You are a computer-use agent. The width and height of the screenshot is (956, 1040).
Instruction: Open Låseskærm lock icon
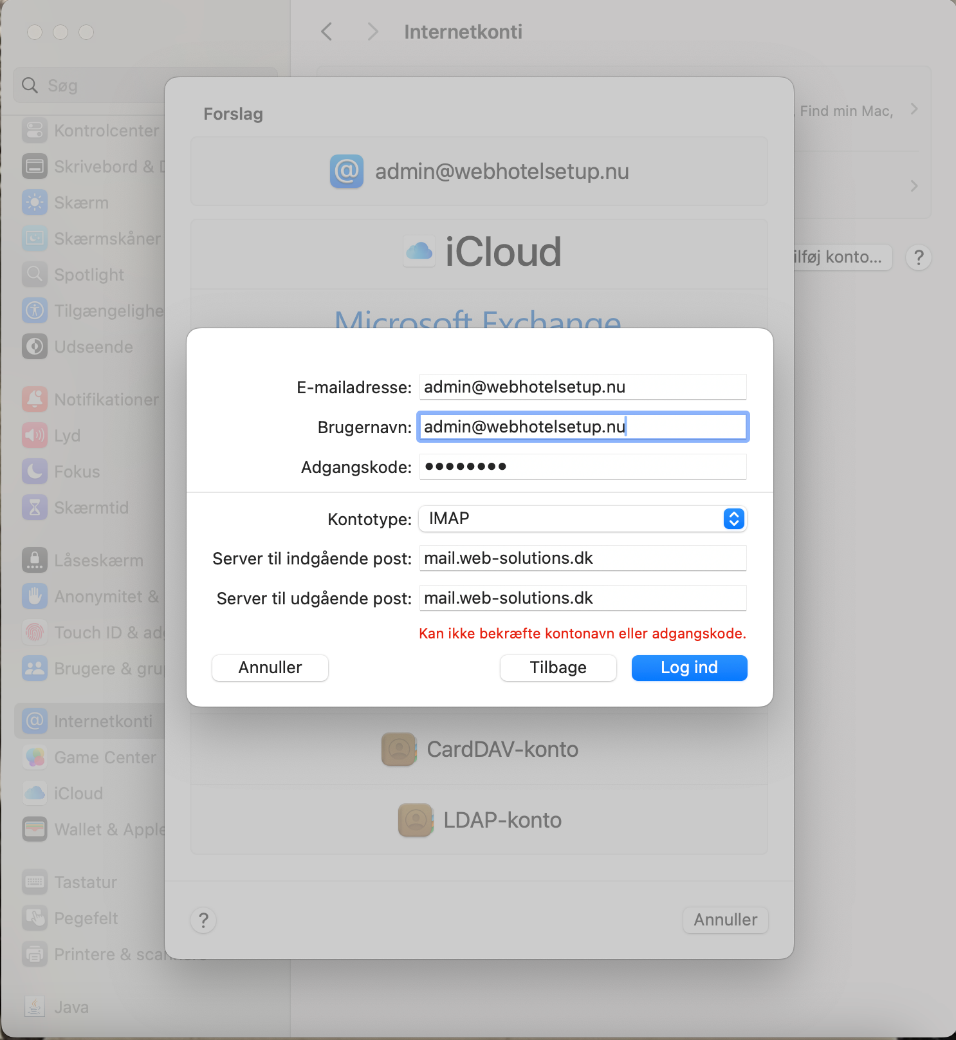[34, 560]
